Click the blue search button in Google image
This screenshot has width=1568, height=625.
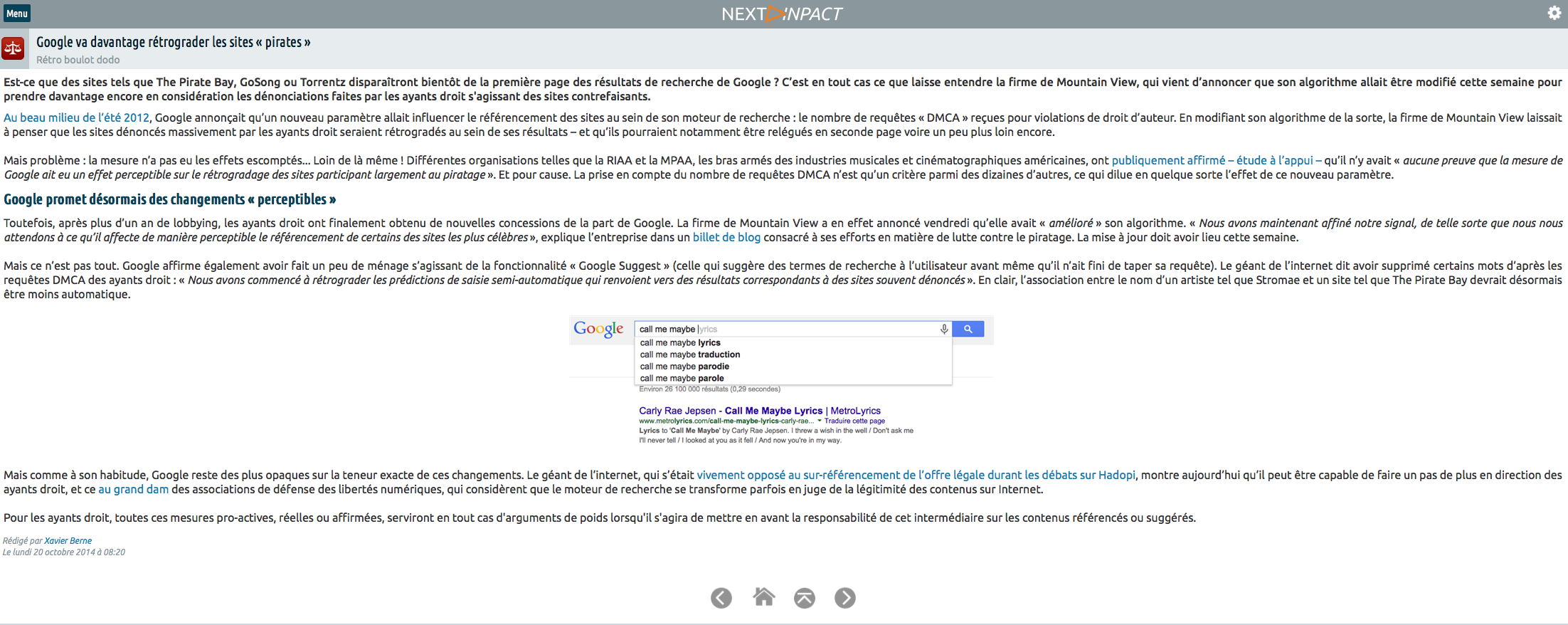968,329
